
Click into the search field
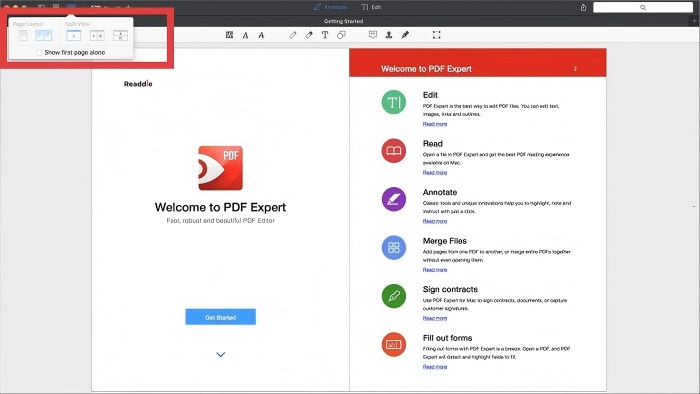(x=643, y=7)
